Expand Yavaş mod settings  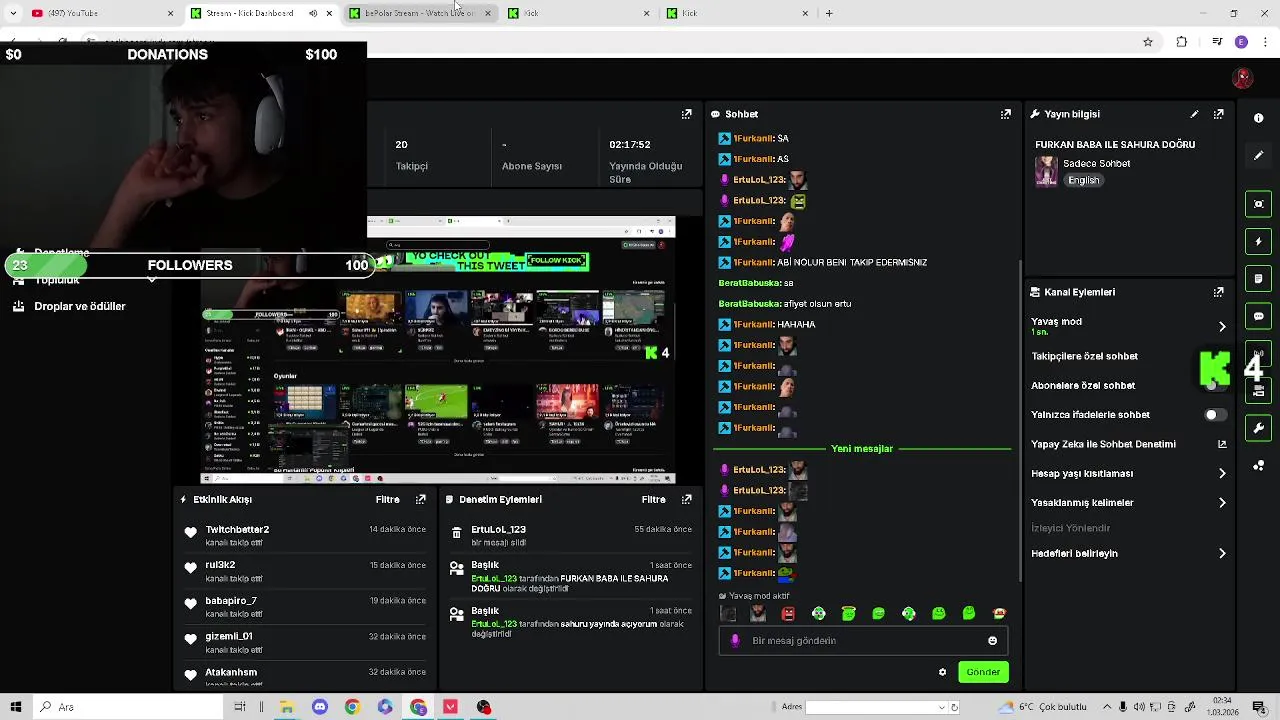coord(1222,326)
